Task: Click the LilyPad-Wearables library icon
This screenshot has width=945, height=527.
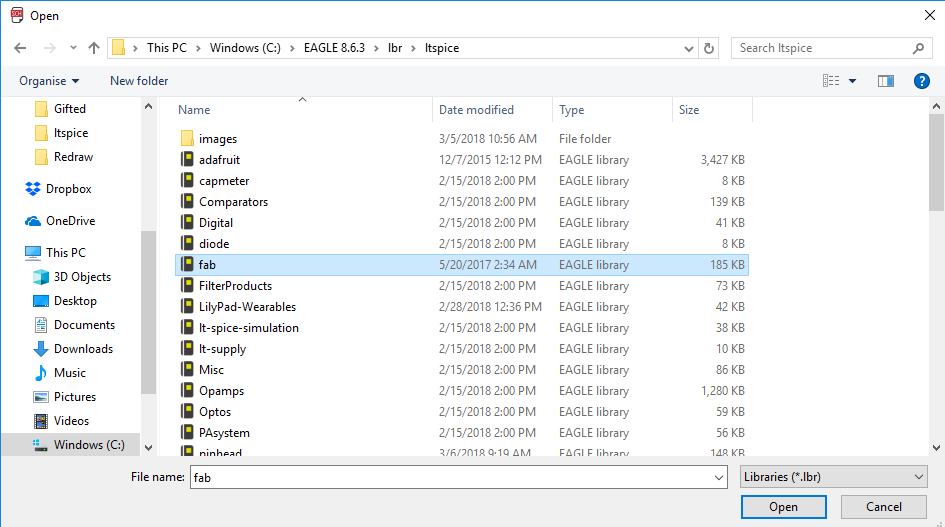Action: [x=187, y=307]
